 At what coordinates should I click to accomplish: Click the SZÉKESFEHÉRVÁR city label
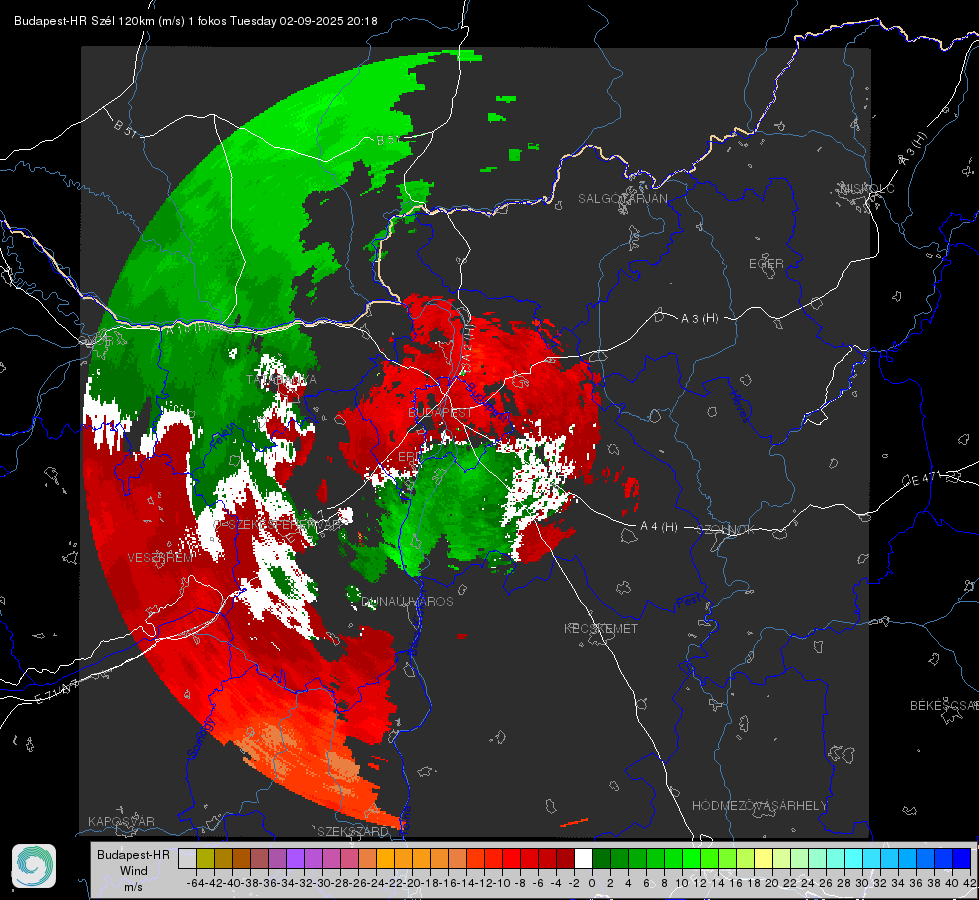click(x=285, y=525)
